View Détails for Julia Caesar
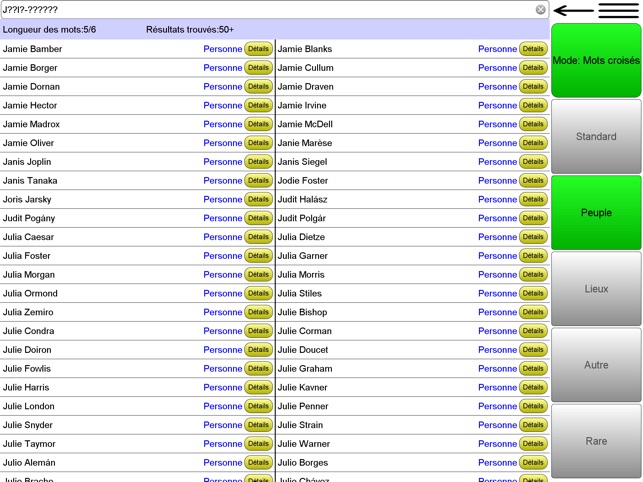The height and width of the screenshot is (482, 643). tap(258, 237)
